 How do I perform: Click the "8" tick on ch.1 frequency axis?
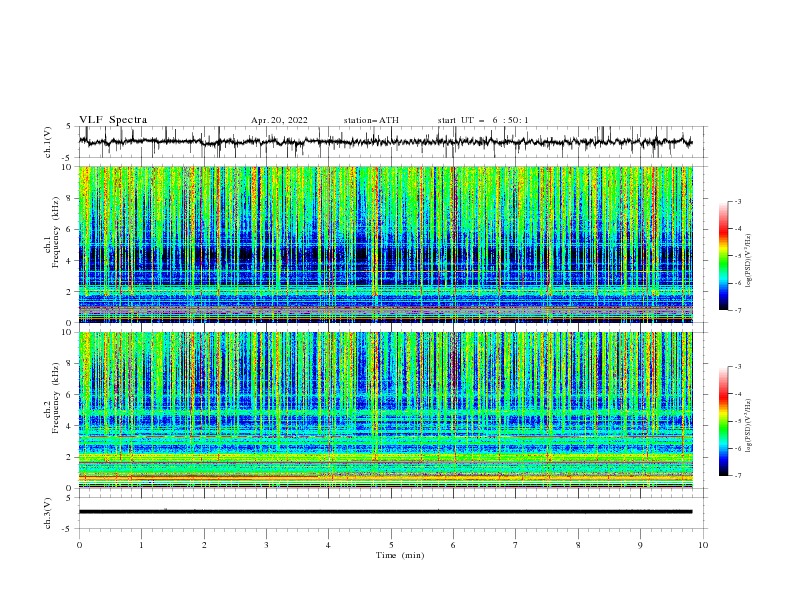[71, 198]
